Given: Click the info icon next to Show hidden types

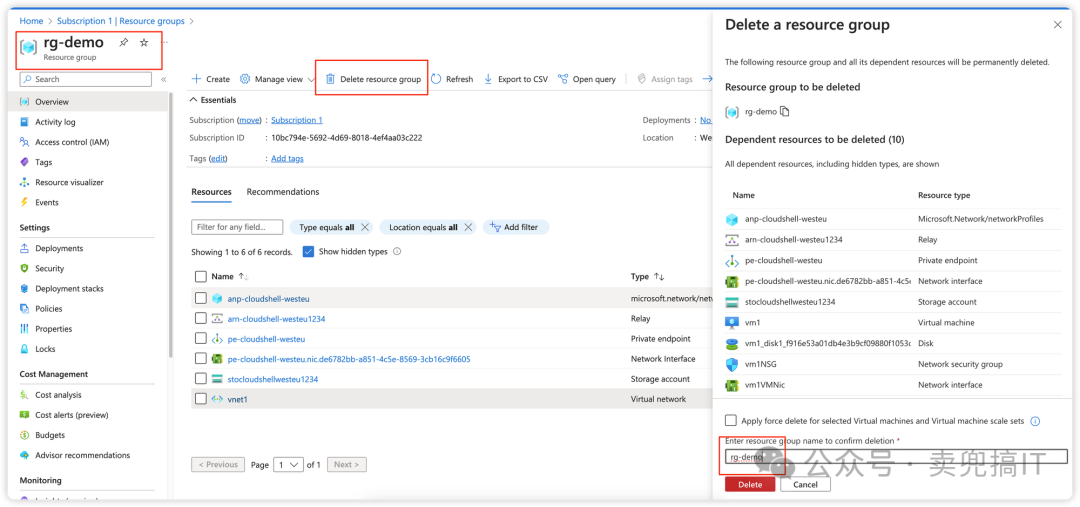Looking at the screenshot, I should click(x=397, y=251).
